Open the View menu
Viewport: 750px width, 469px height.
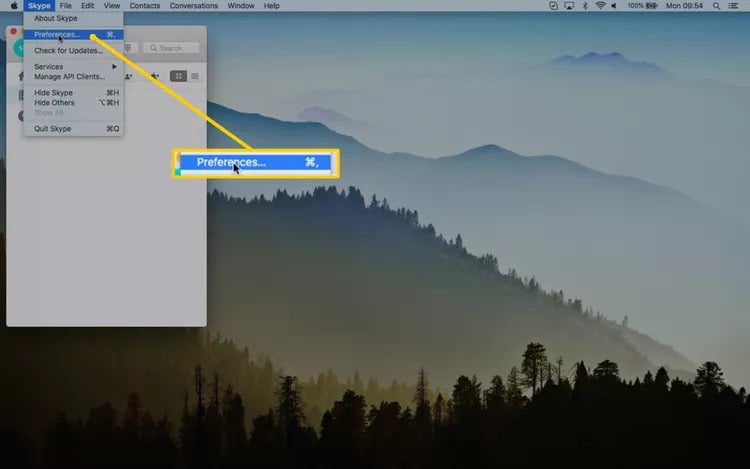point(112,6)
